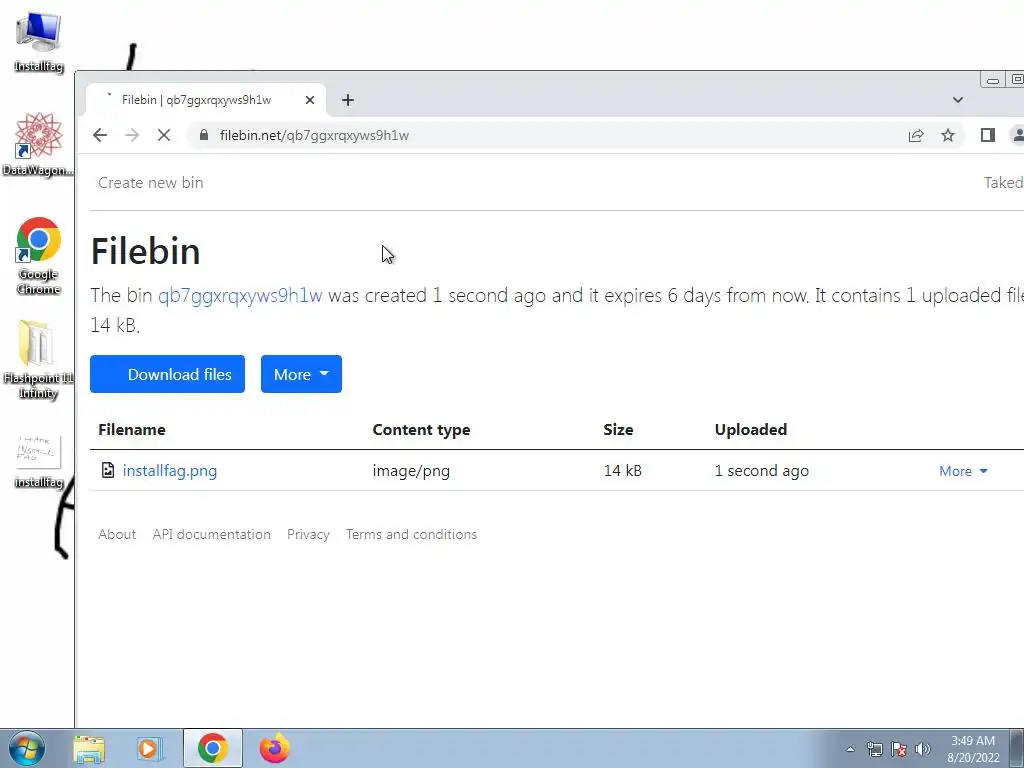
Task: Open the Windows Start menu
Action: point(27,748)
